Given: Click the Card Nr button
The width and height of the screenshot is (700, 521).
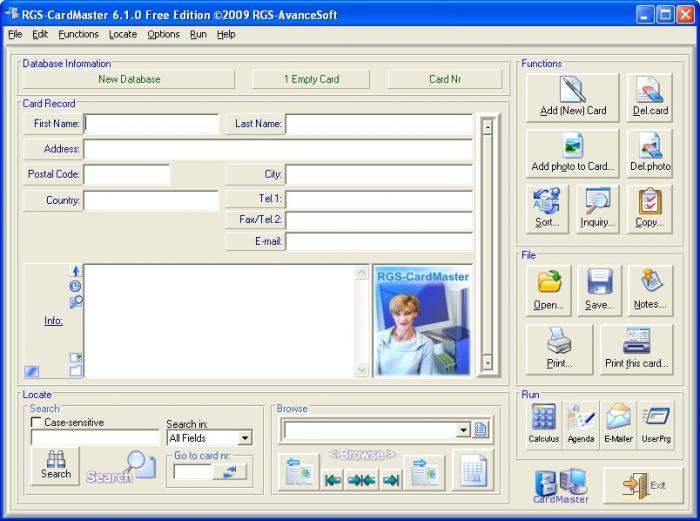Looking at the screenshot, I should (x=445, y=79).
